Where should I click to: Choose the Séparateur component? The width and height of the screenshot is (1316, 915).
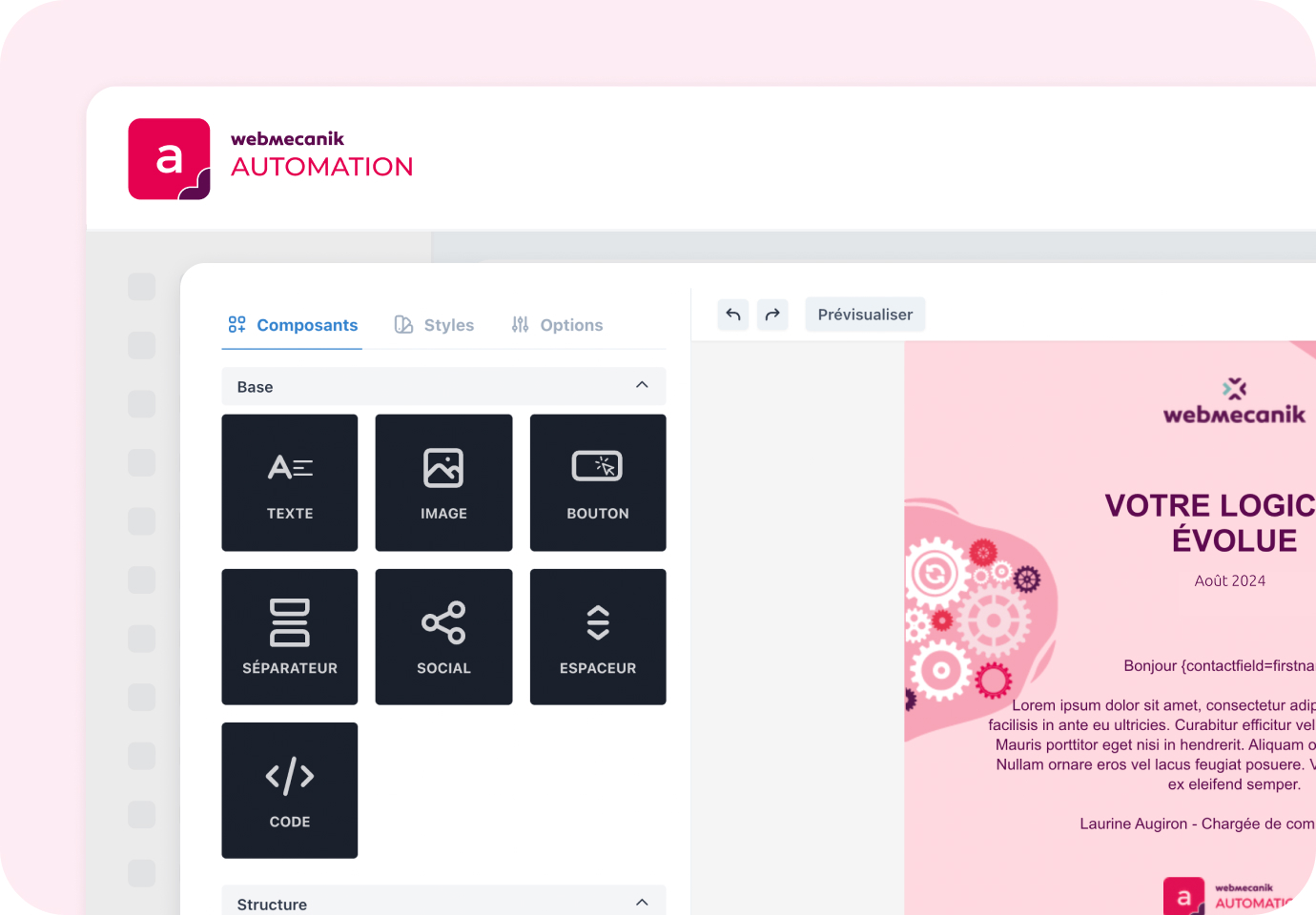pos(290,637)
